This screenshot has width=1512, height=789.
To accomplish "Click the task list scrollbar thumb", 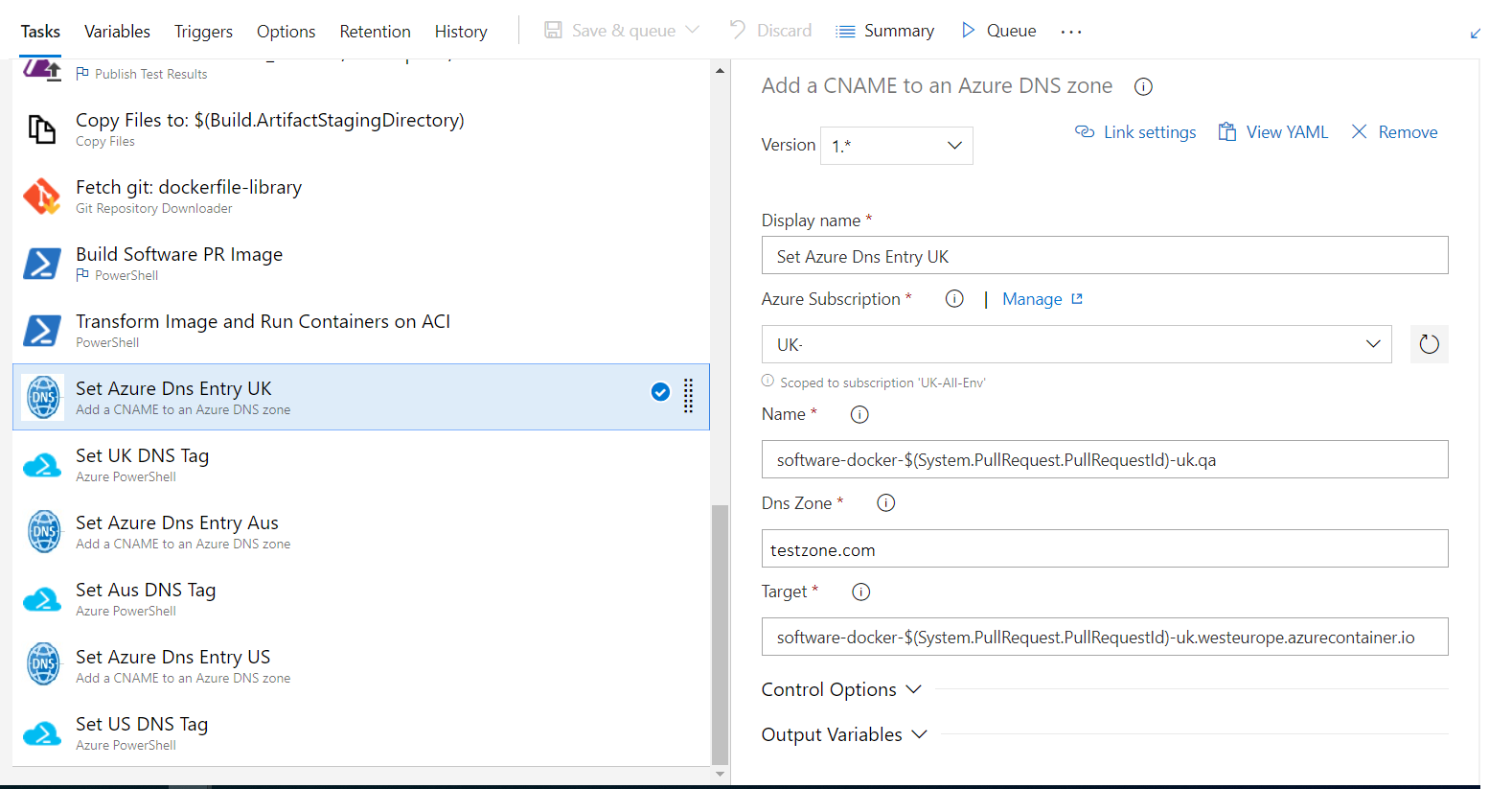I will pyautogui.click(x=721, y=633).
